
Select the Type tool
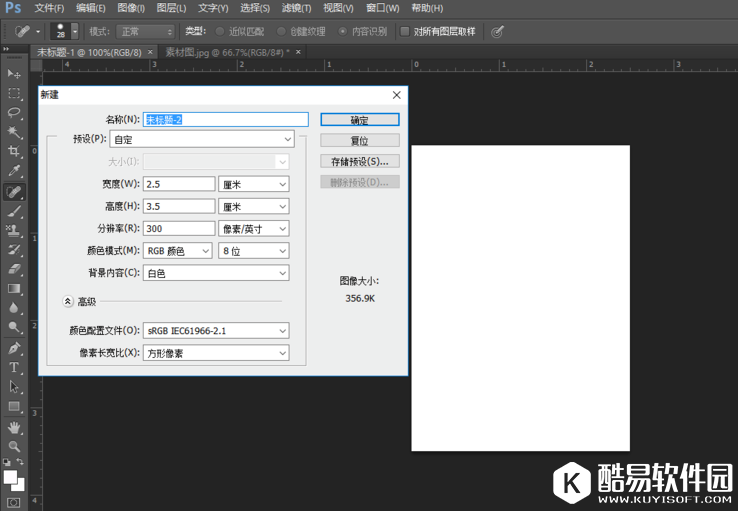pos(14,367)
